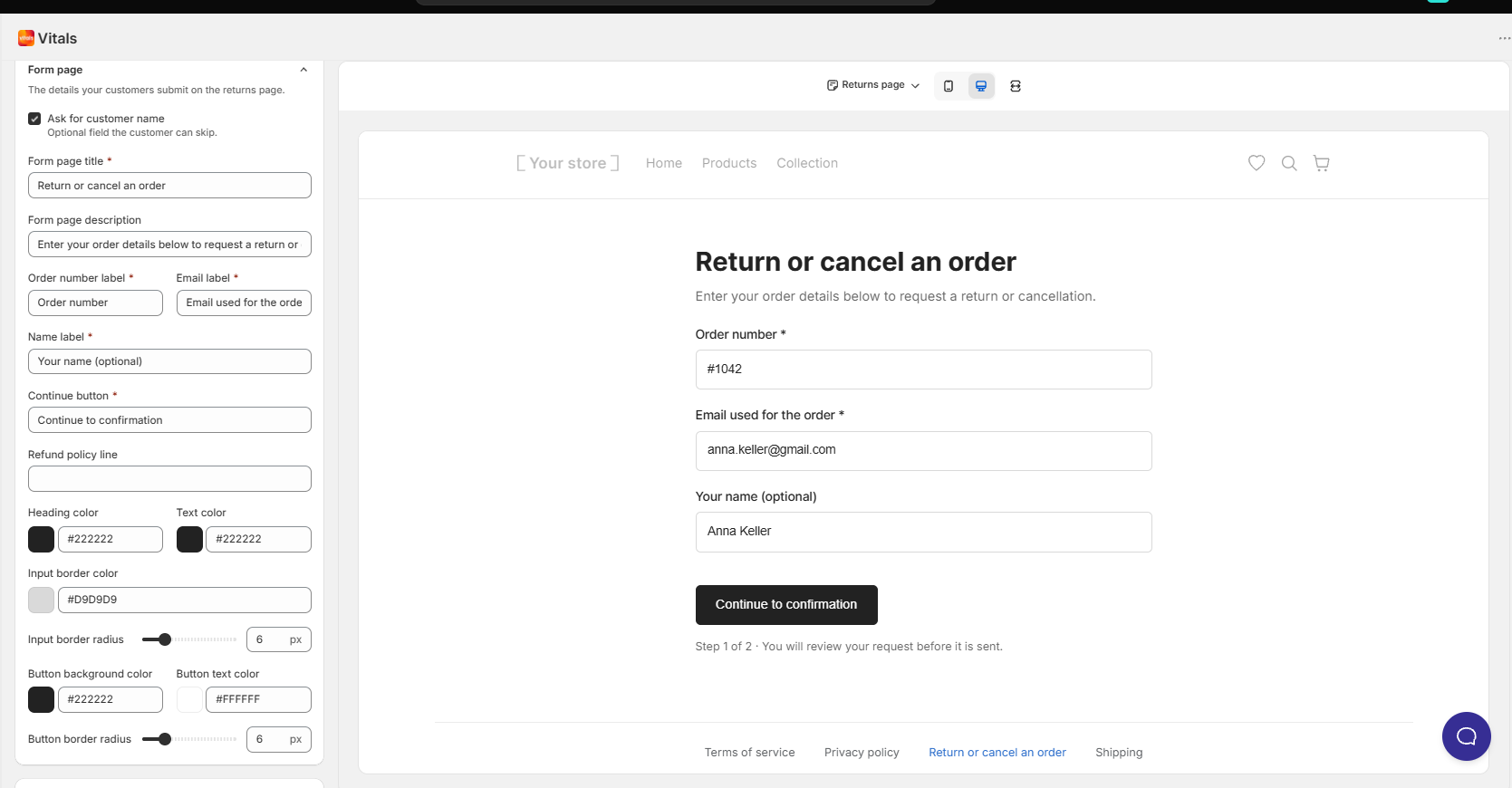Select desktop preview icon
Image resolution: width=1512 pixels, height=788 pixels.
coord(981,86)
